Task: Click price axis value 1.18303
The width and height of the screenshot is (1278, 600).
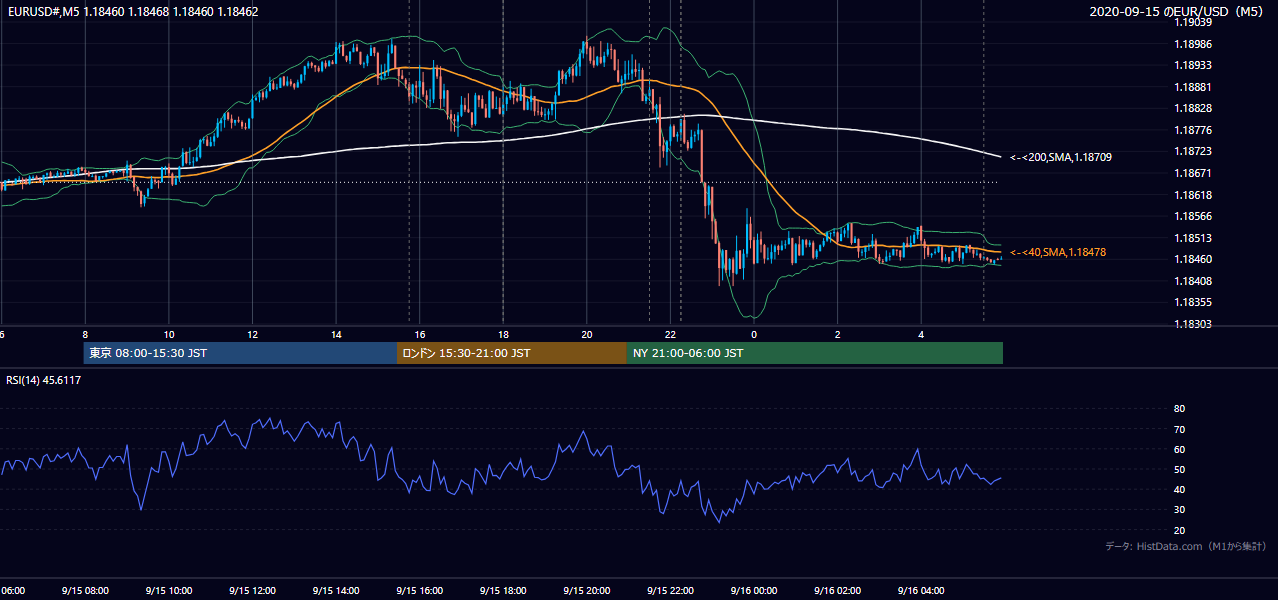Action: (1193, 324)
